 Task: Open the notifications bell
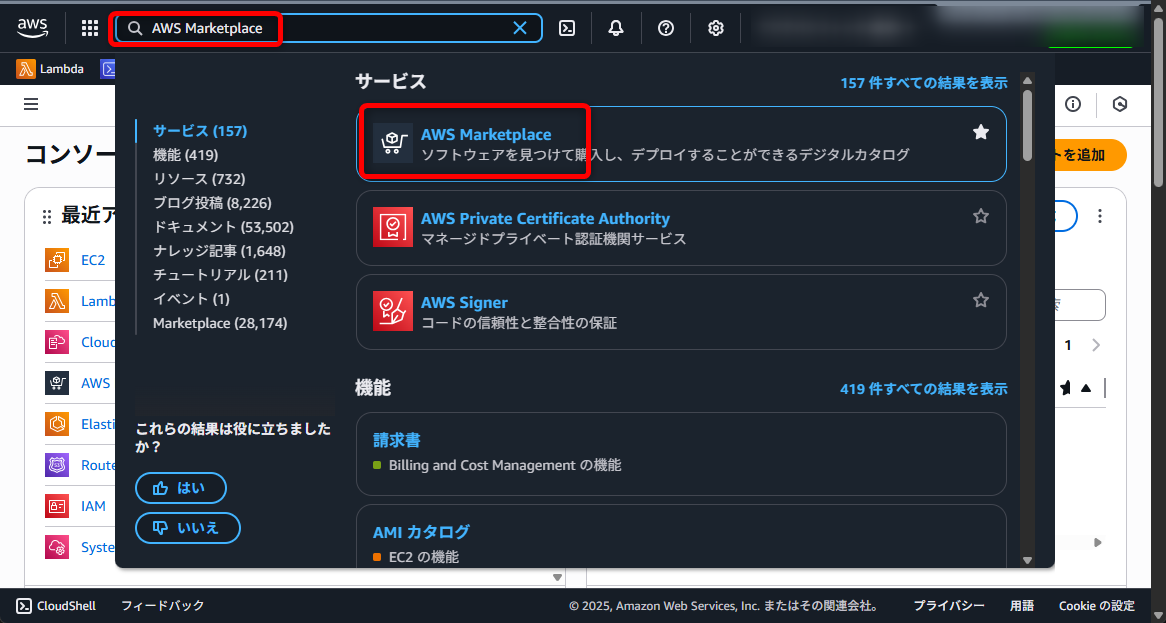pos(616,28)
